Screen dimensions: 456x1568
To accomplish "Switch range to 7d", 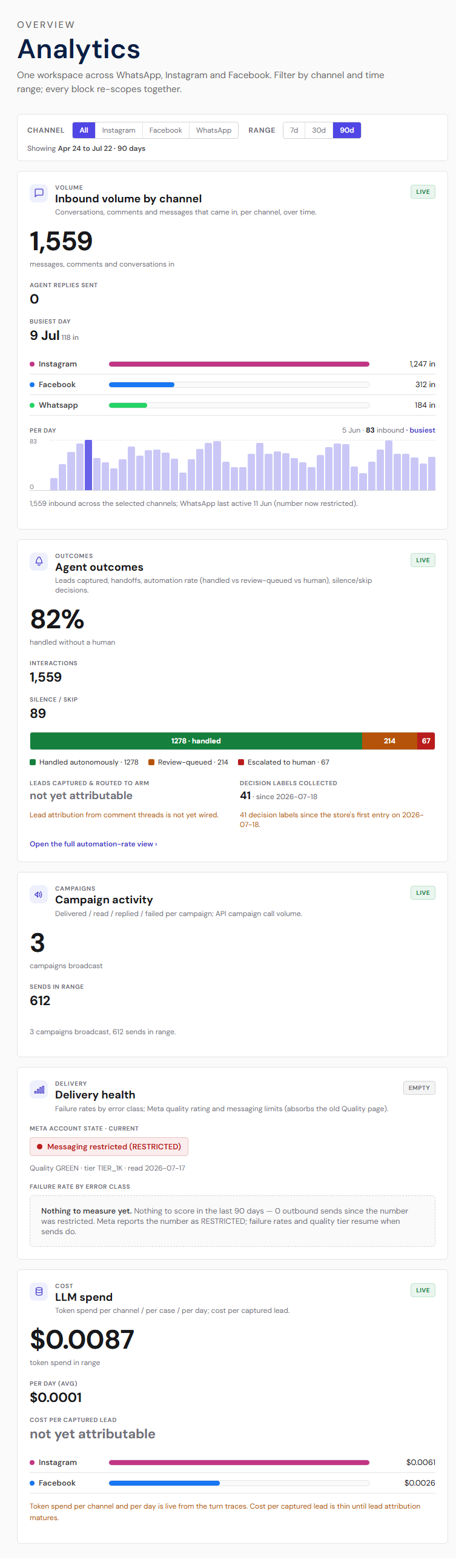I will 294,130.
